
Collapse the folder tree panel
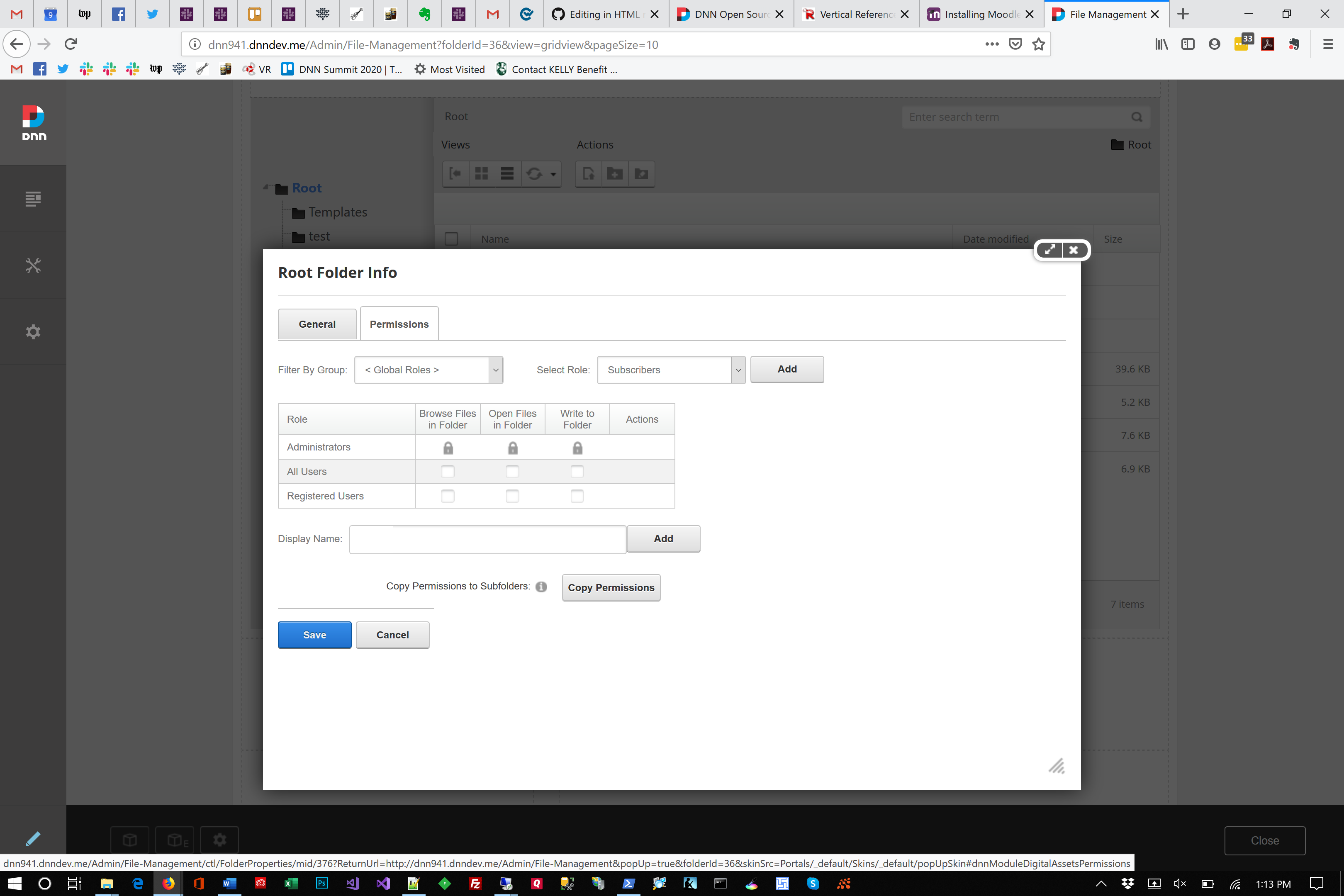point(455,173)
